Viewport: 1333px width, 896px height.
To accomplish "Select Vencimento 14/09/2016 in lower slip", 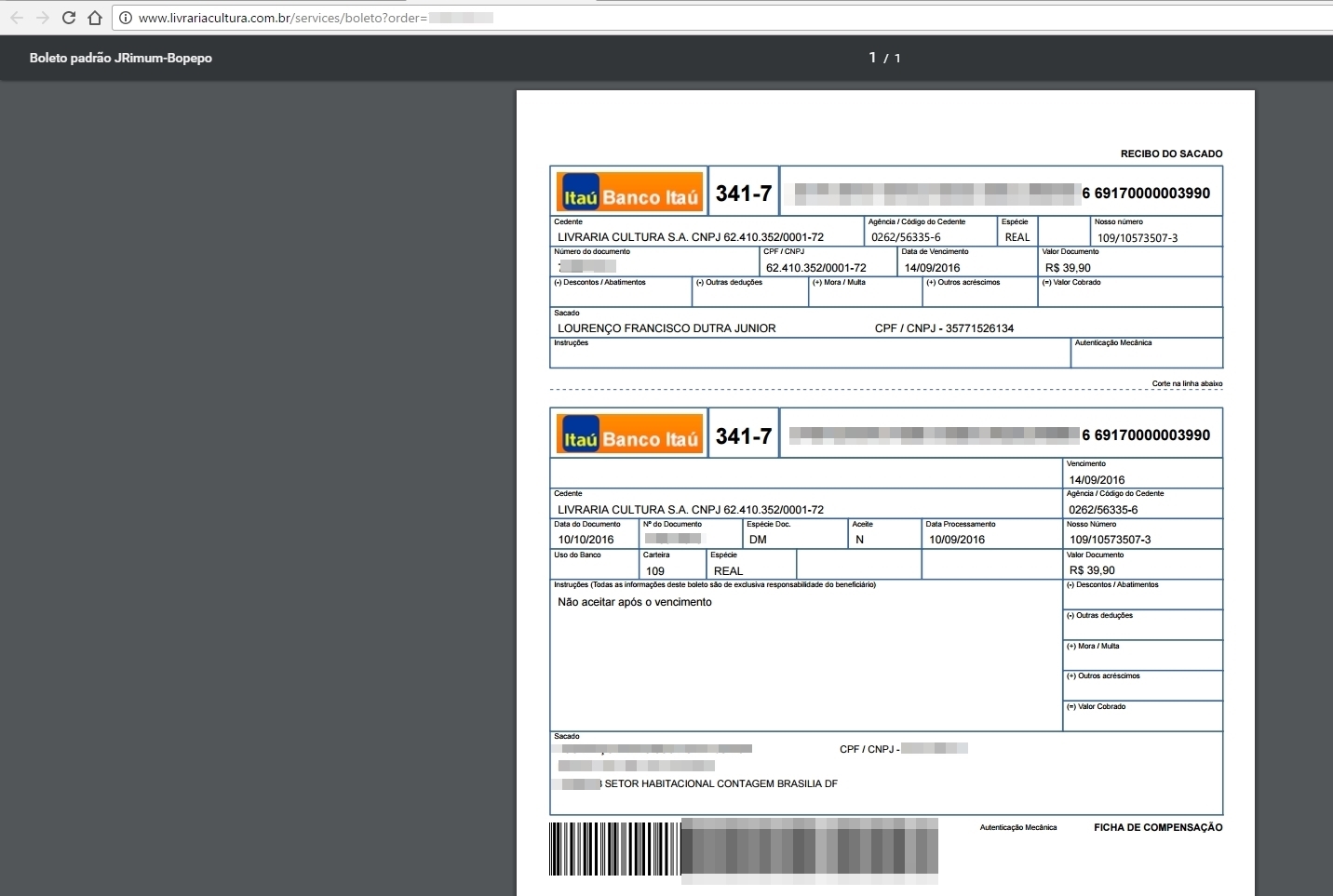I will [1097, 480].
